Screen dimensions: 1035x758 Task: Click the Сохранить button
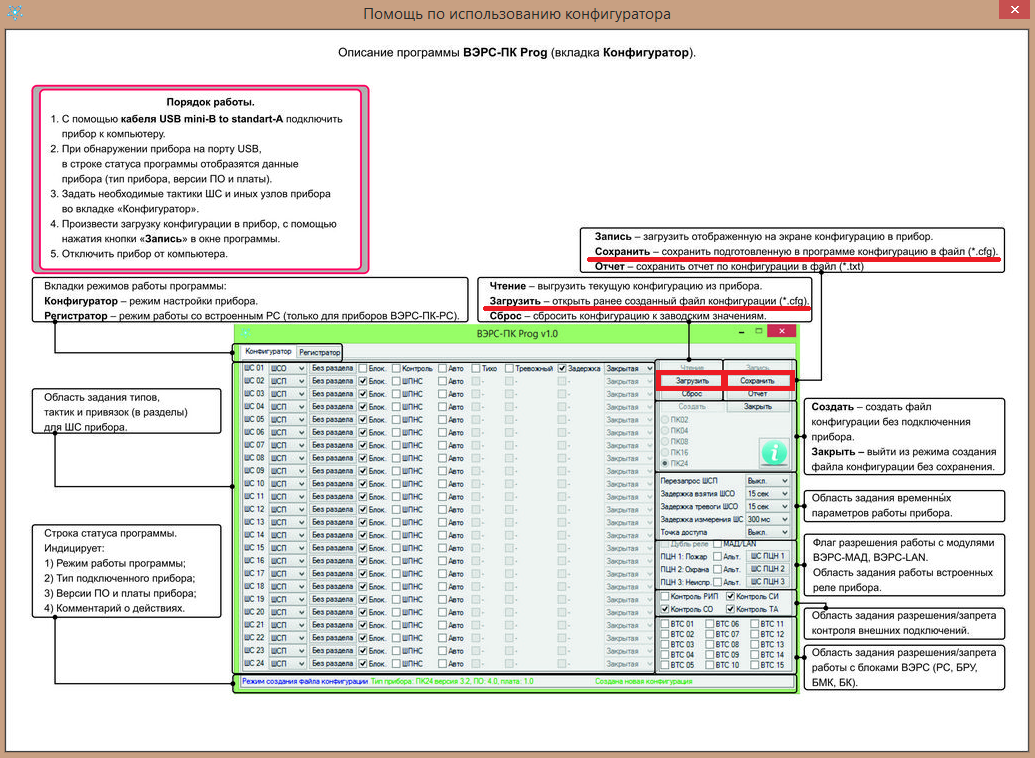[757, 381]
